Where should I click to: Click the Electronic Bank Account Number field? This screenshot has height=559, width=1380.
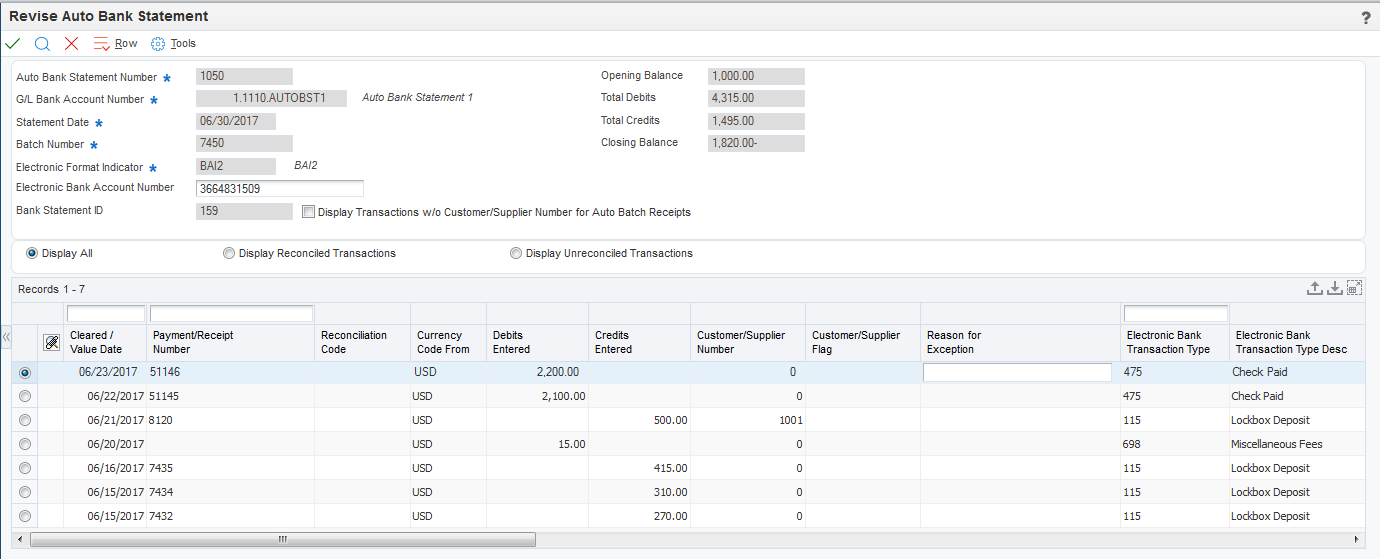coord(280,189)
